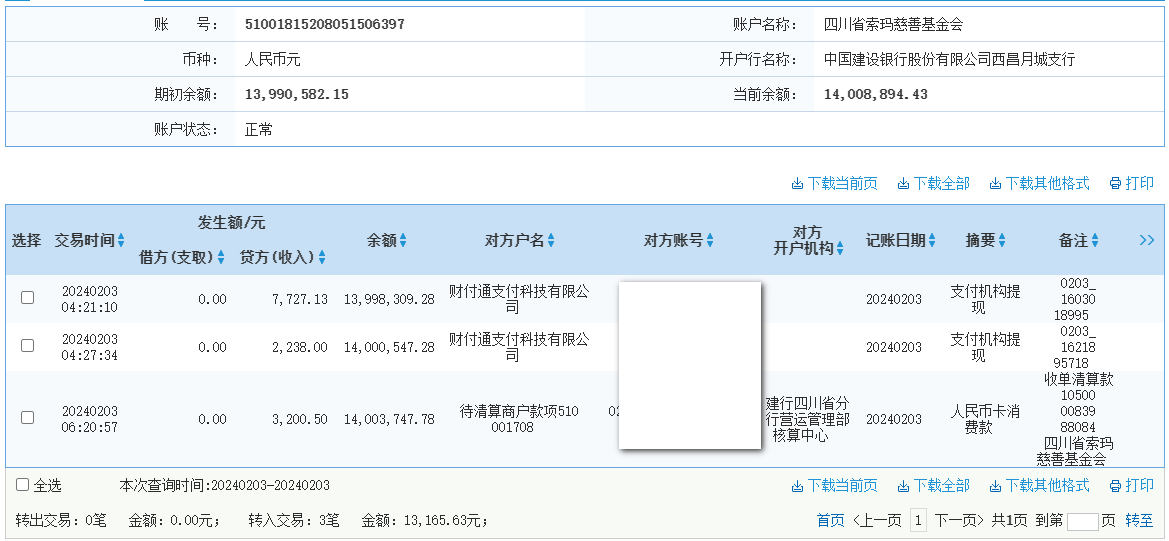Select the 04:21:10 transaction checkbox
This screenshot has height=541, width=1169.
pyautogui.click(x=28, y=297)
